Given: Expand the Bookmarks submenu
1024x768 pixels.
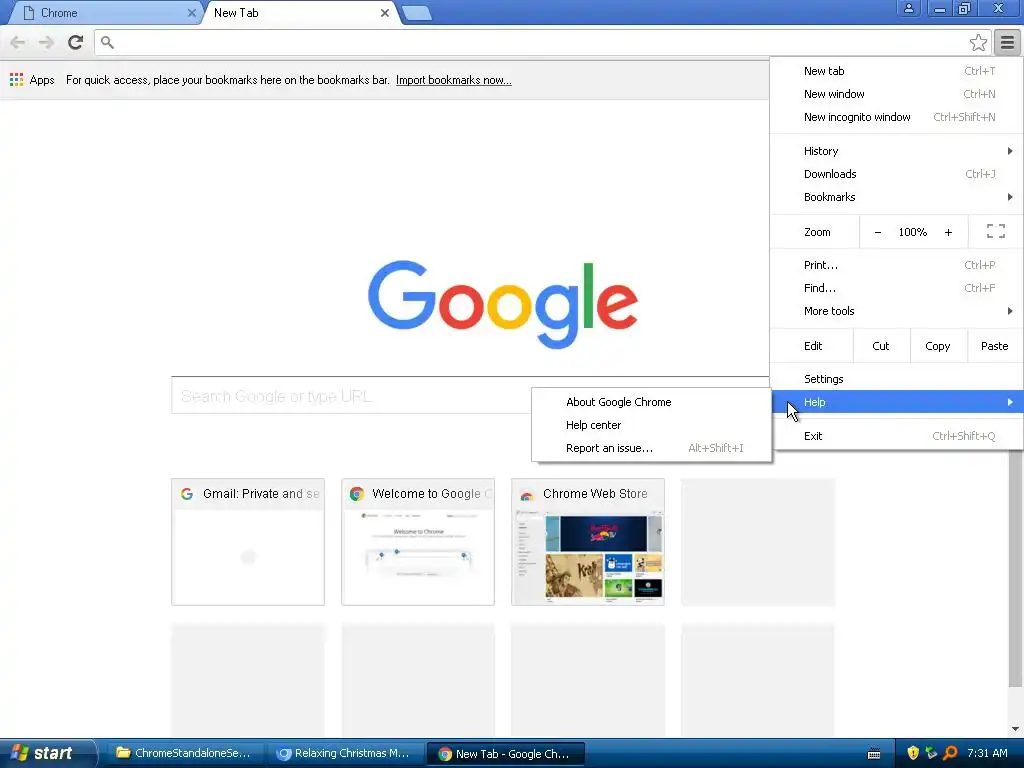Looking at the screenshot, I should pos(896,197).
